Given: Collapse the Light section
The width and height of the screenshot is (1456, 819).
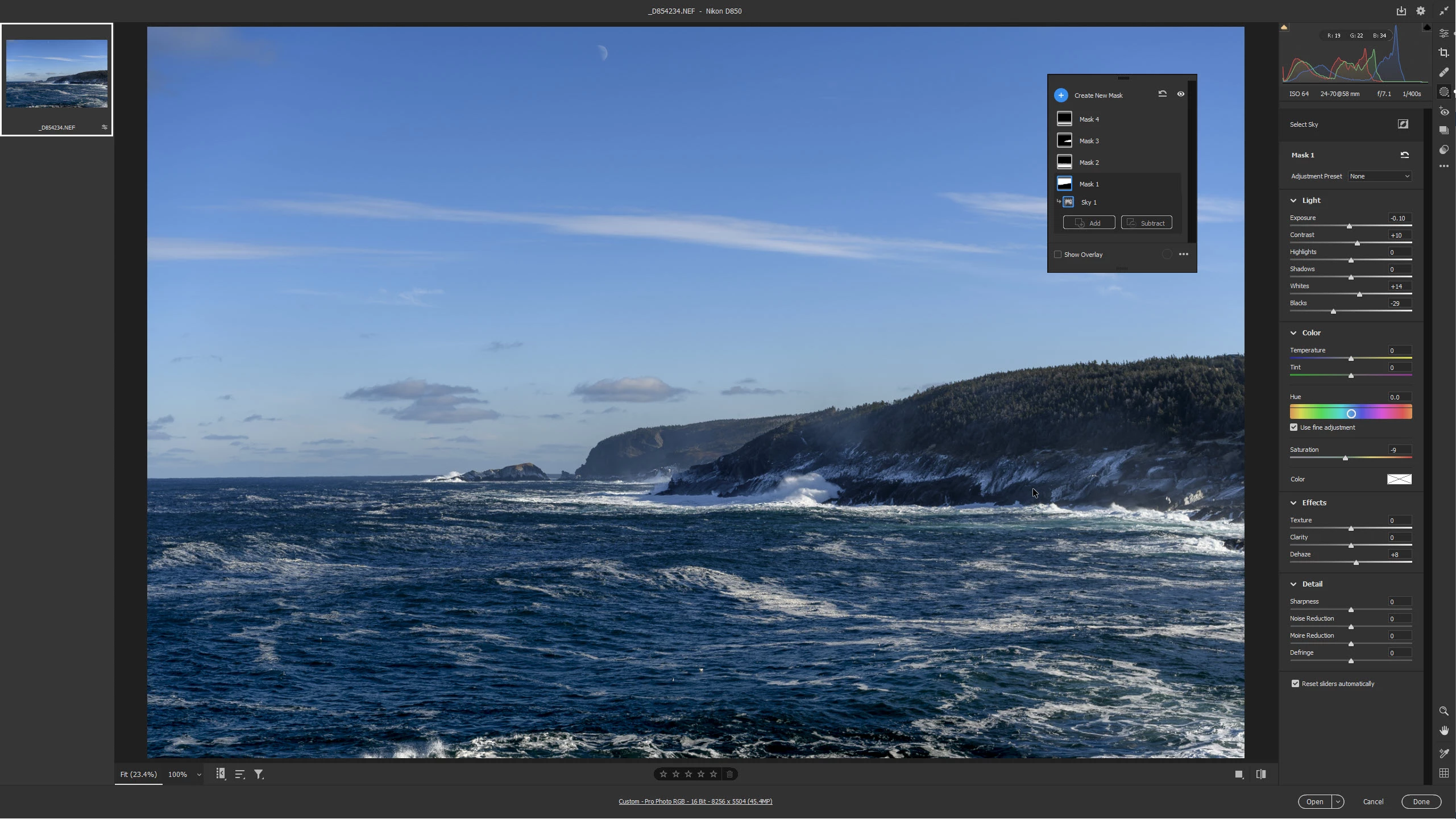Looking at the screenshot, I should point(1293,201).
